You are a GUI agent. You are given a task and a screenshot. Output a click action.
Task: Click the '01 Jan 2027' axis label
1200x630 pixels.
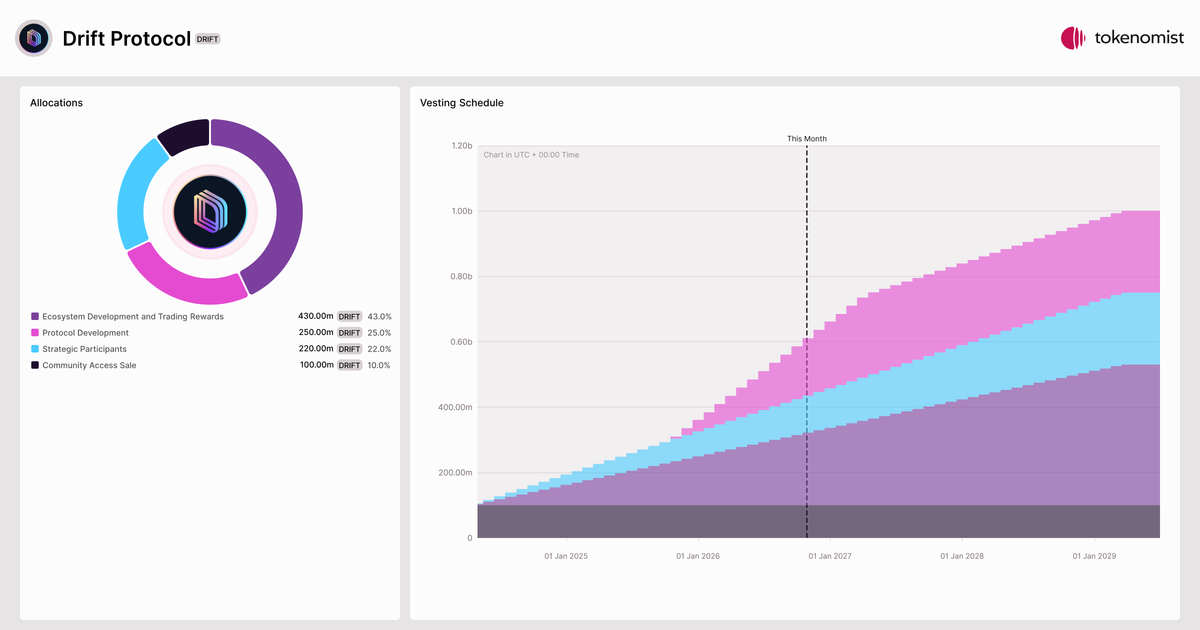pyautogui.click(x=830, y=555)
